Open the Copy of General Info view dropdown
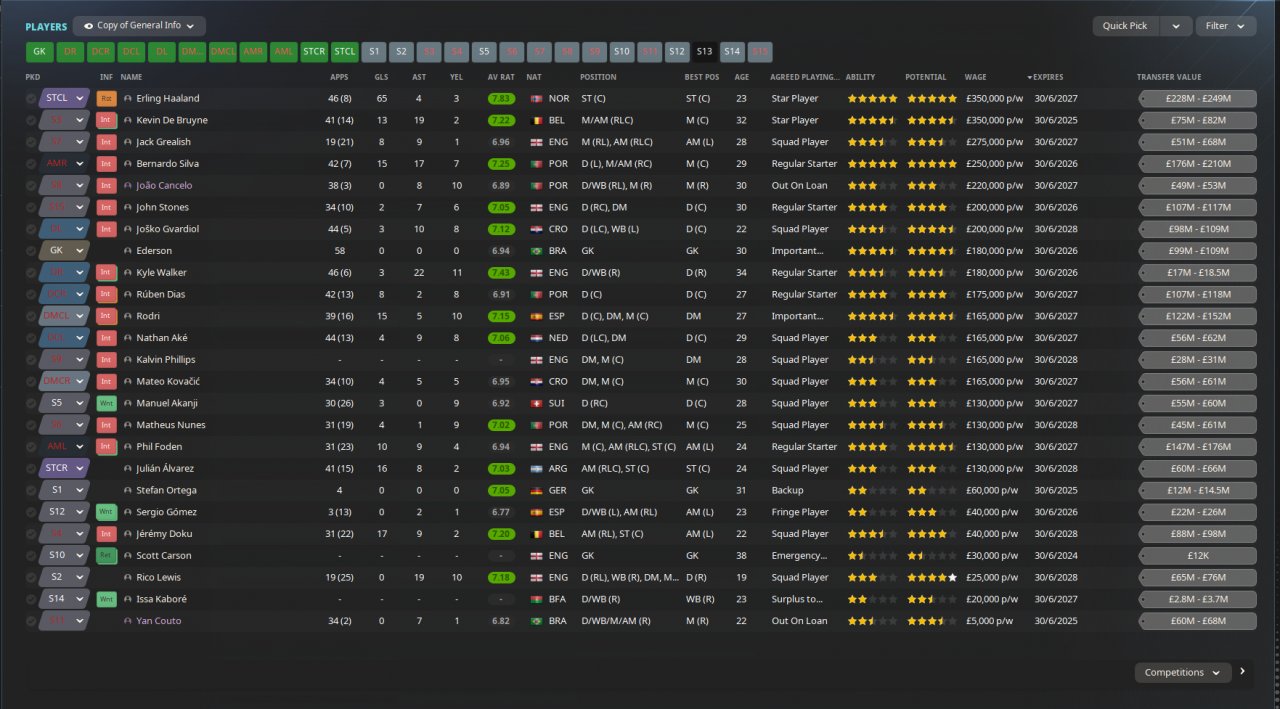Viewport: 1280px width, 709px height. pyautogui.click(x=139, y=26)
